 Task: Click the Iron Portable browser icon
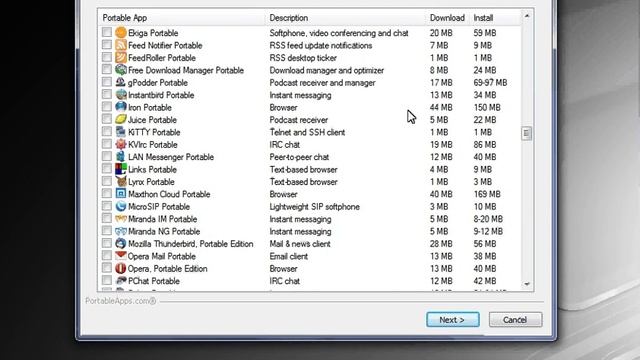click(x=121, y=107)
